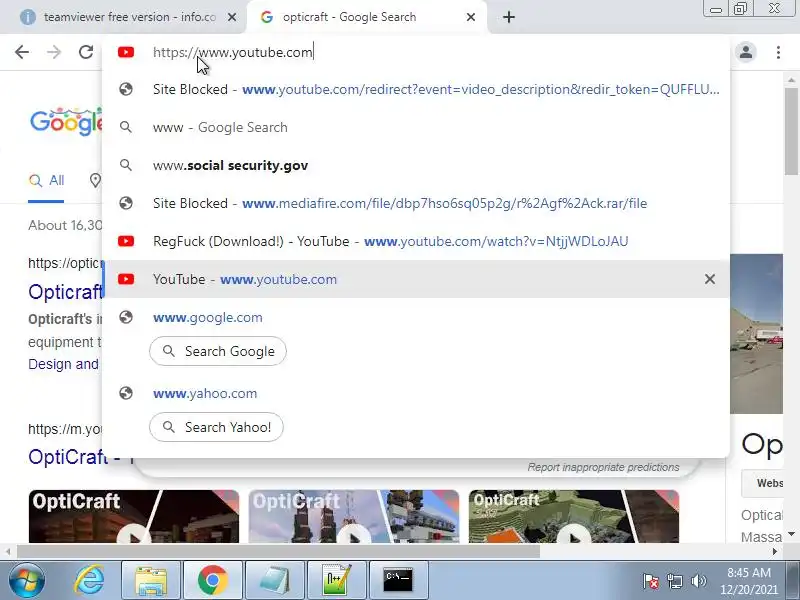Click the vertical scrollbar up arrow

click(x=791, y=80)
